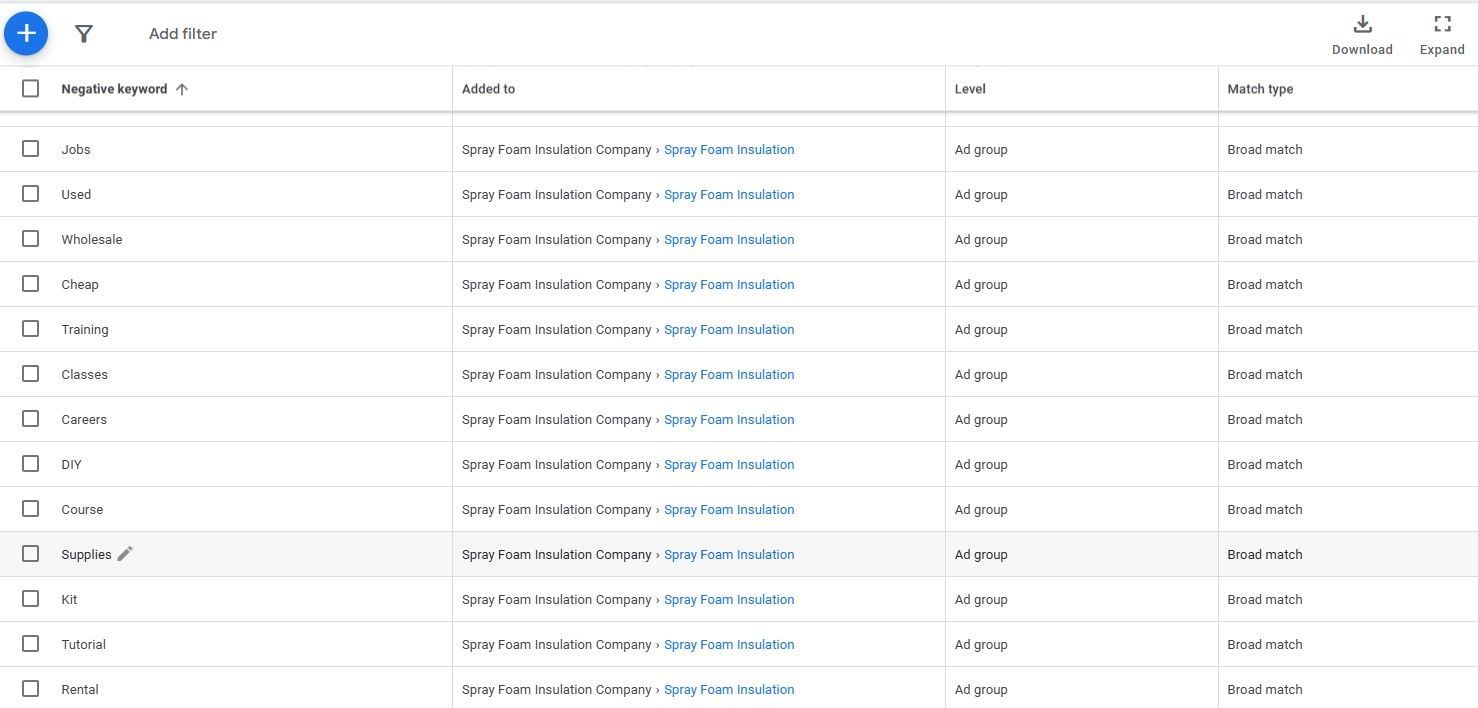Click the Added to column header
The height and width of the screenshot is (708, 1478).
click(488, 89)
